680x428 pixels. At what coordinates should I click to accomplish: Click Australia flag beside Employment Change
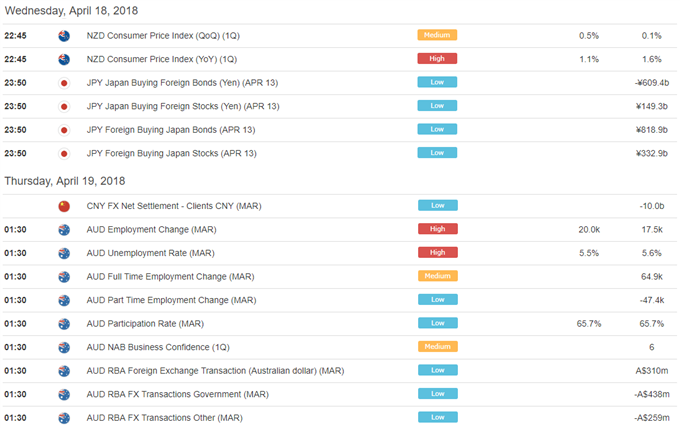[64, 229]
